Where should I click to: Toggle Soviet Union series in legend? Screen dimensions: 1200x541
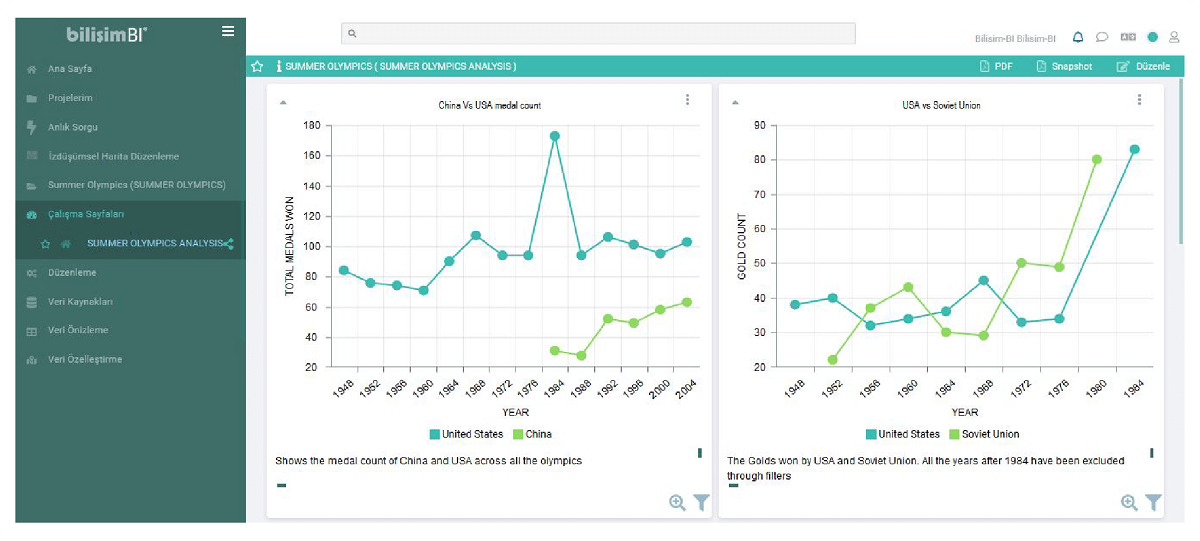pyautogui.click(x=984, y=434)
